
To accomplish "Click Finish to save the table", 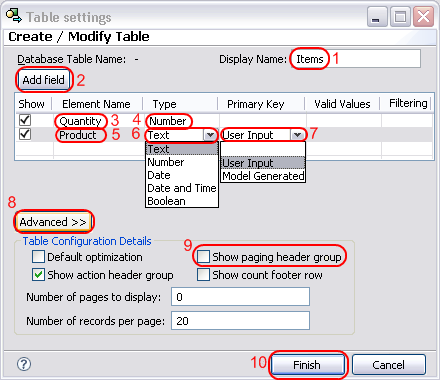I will point(307,365).
